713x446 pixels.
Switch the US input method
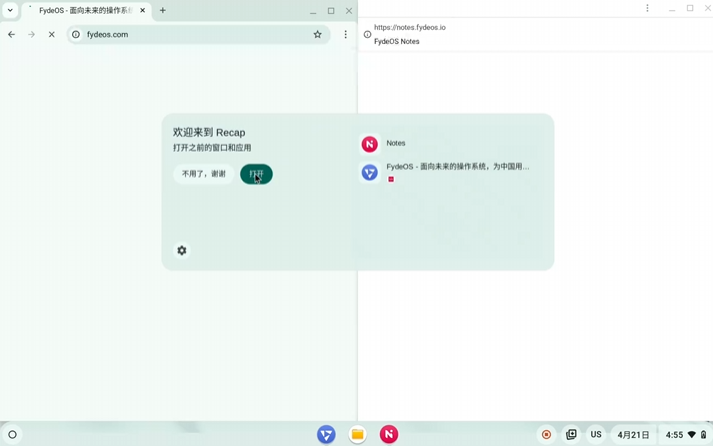(596, 435)
